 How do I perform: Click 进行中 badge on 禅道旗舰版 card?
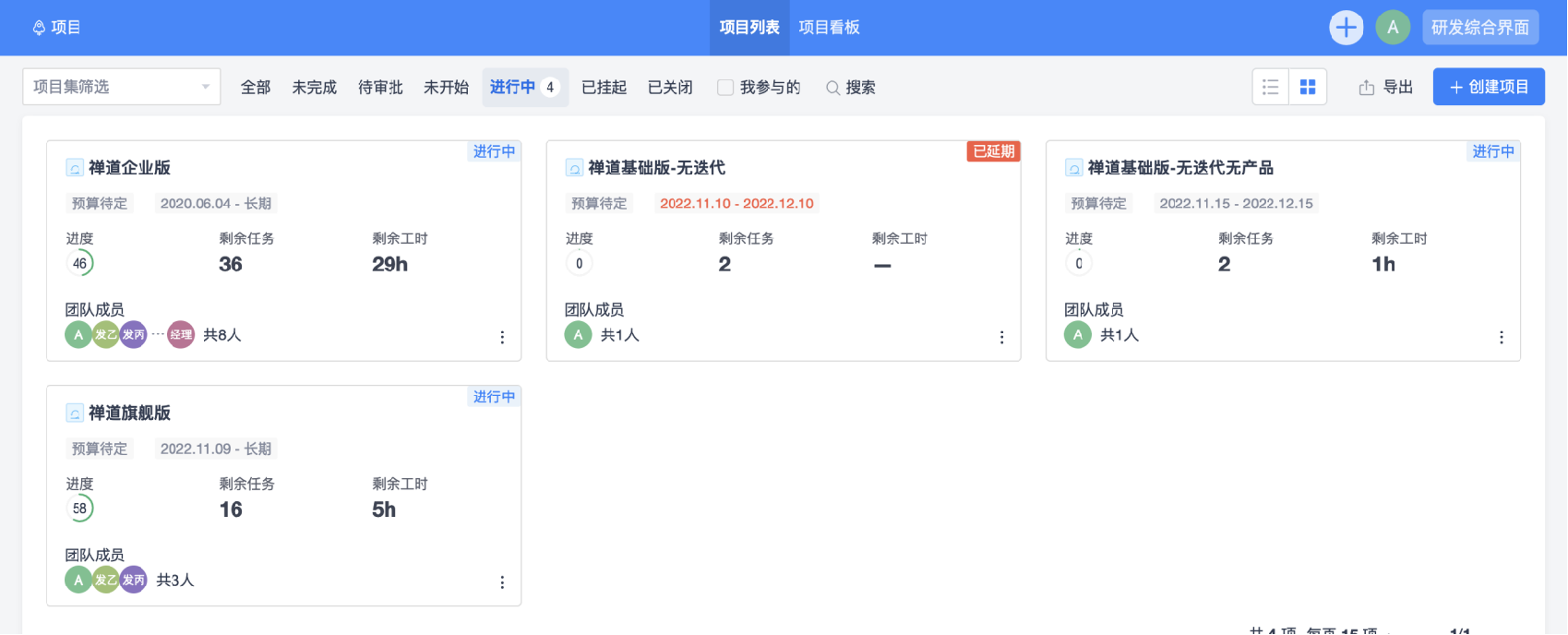pyautogui.click(x=495, y=397)
